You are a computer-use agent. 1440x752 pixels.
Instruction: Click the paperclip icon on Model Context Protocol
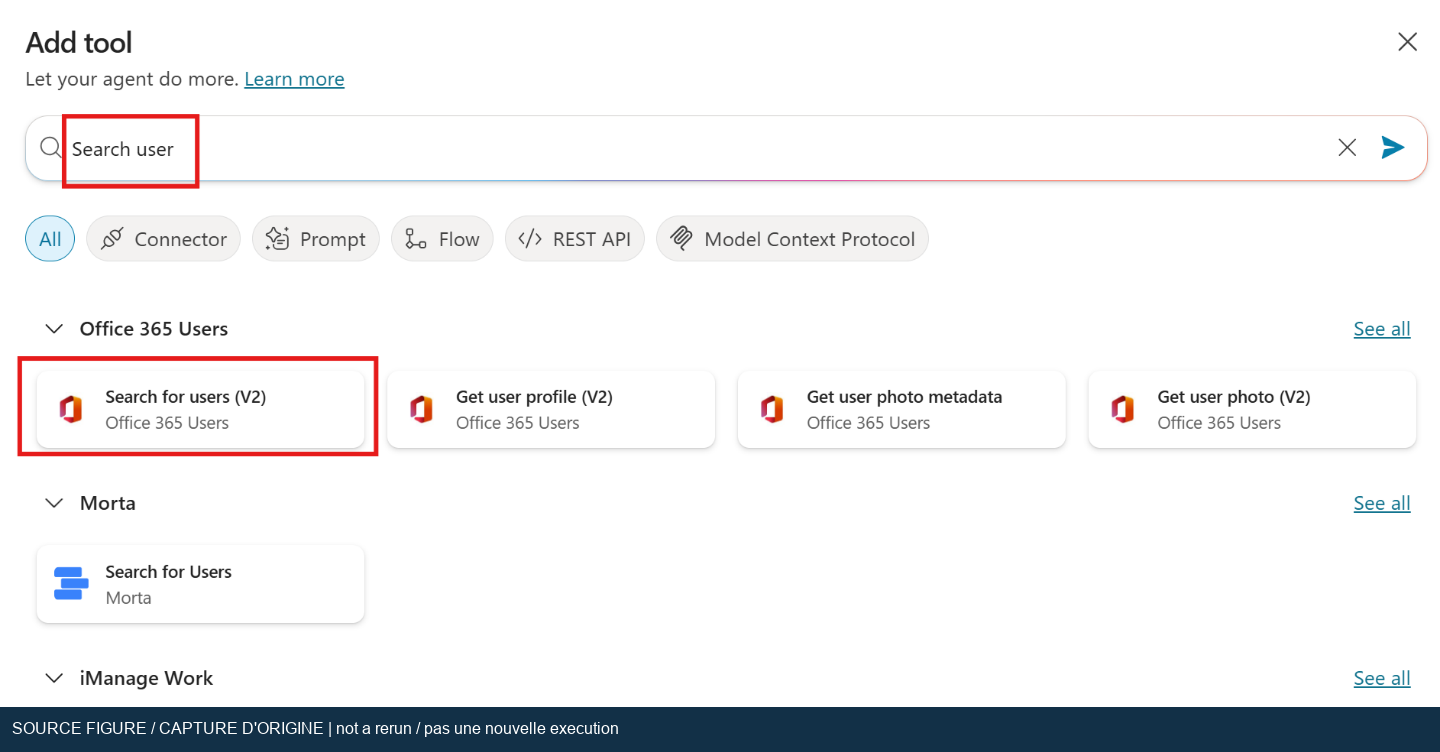(682, 239)
